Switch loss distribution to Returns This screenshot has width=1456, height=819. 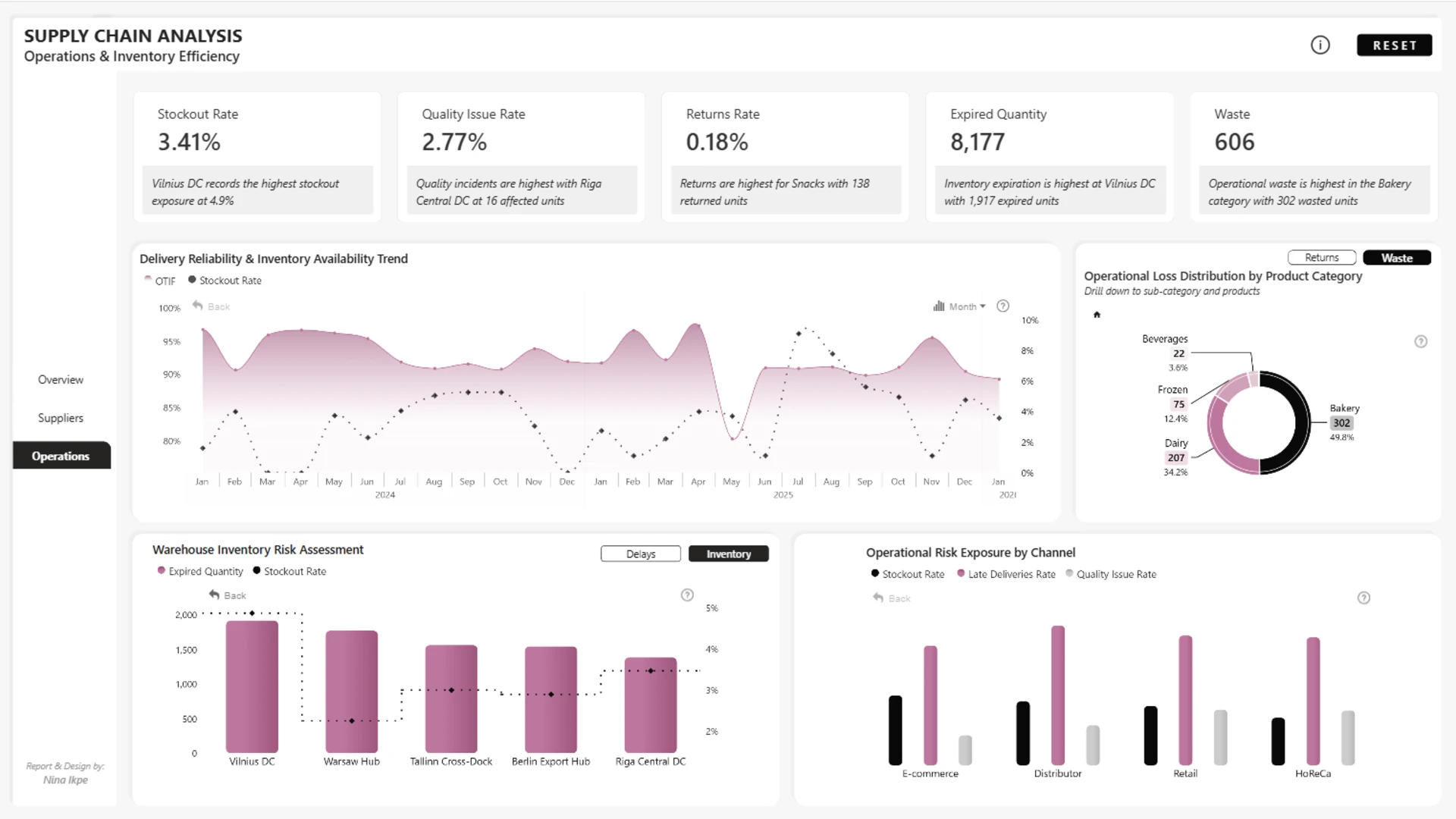pyautogui.click(x=1322, y=258)
